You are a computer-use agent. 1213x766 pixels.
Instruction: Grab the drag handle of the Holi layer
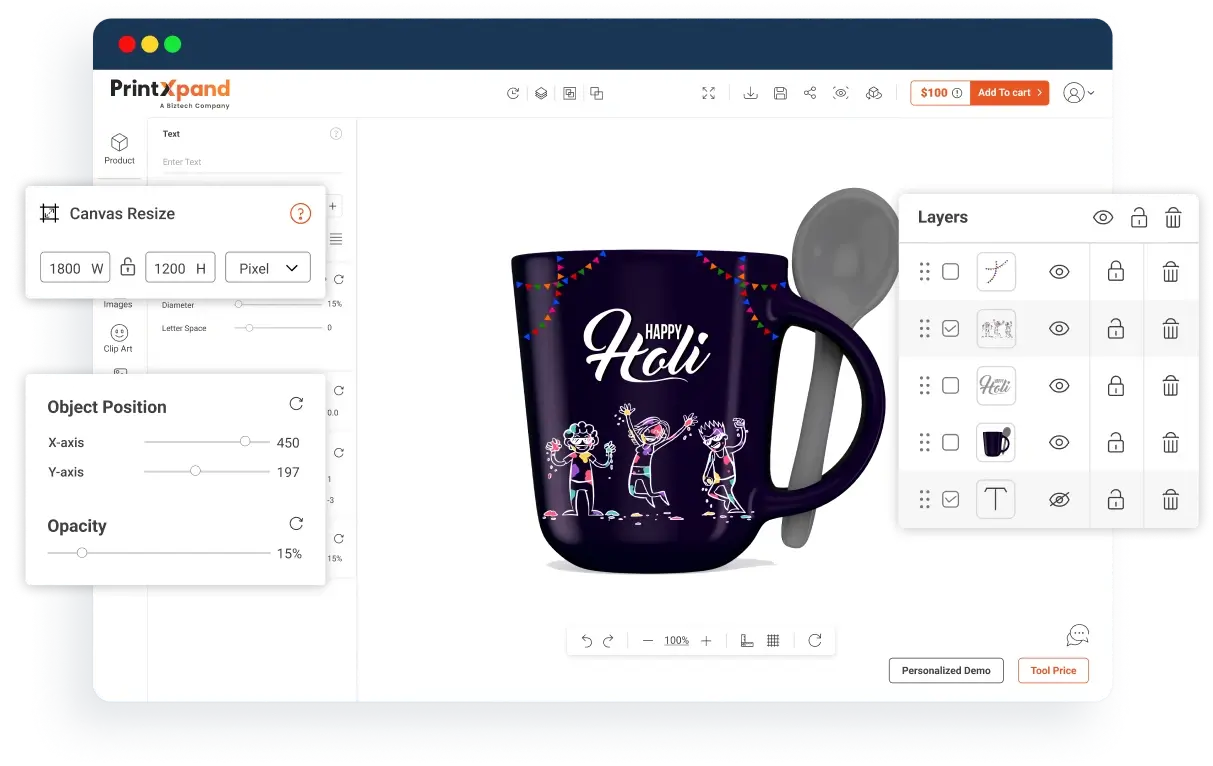point(924,385)
